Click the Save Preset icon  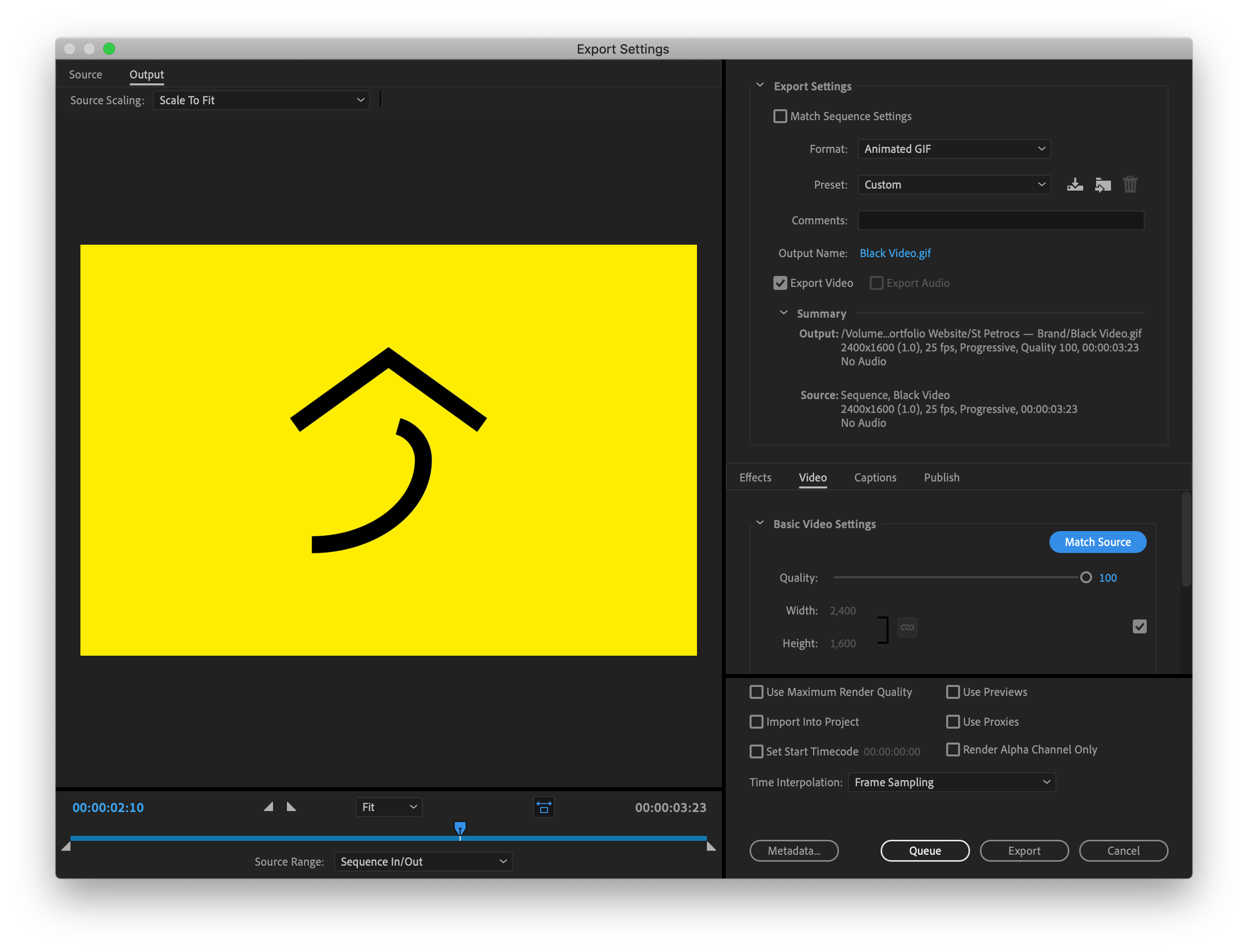point(1075,185)
